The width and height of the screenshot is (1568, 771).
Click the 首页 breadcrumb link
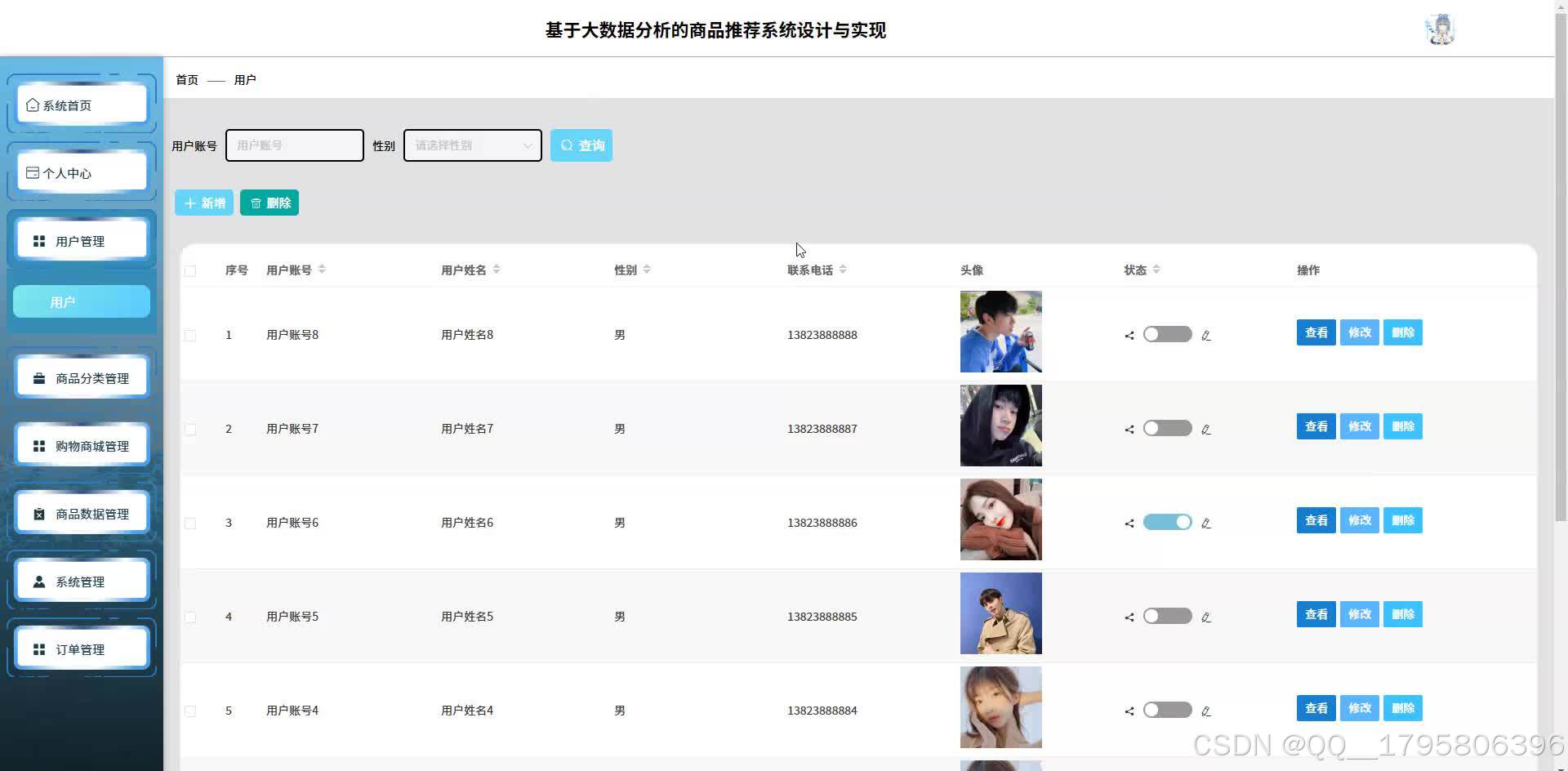click(x=187, y=80)
